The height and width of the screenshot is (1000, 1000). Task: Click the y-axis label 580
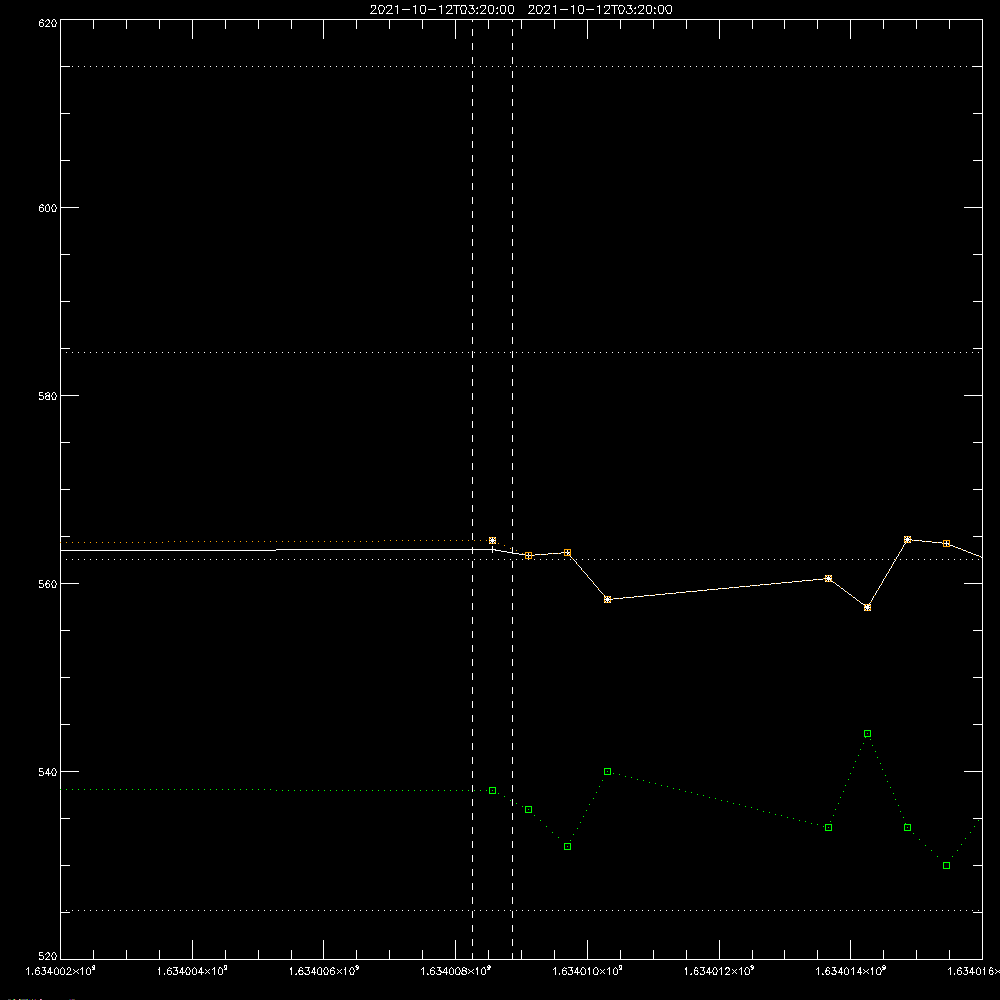(x=48, y=396)
